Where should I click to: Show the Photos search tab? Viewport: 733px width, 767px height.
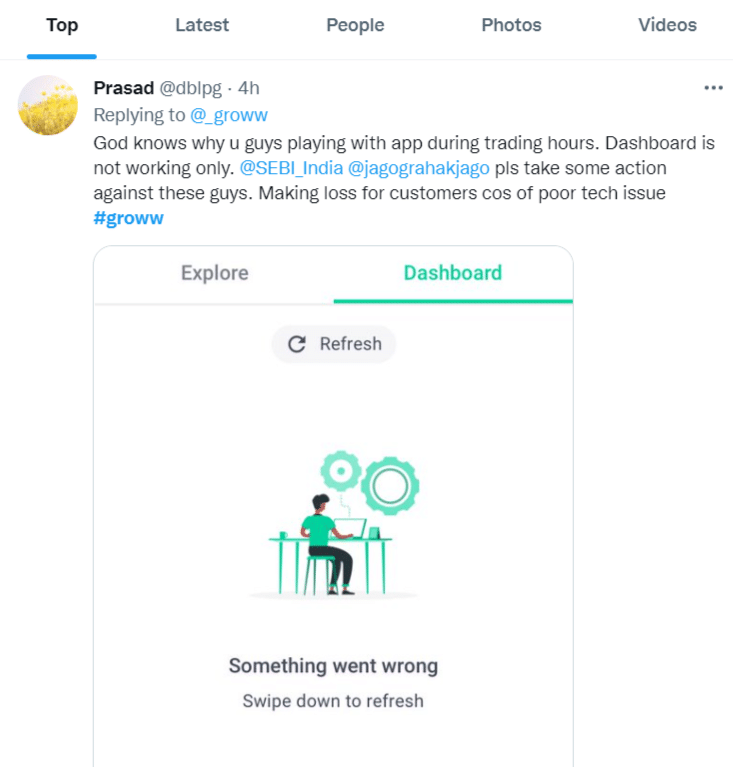511,26
